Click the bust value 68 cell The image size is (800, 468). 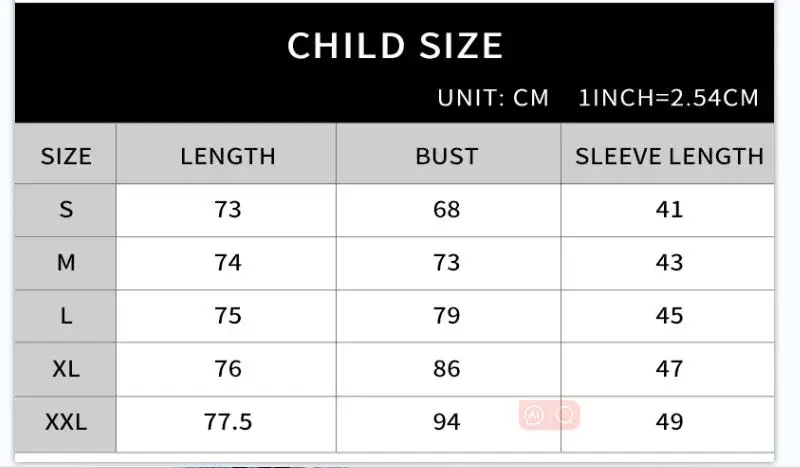point(448,210)
